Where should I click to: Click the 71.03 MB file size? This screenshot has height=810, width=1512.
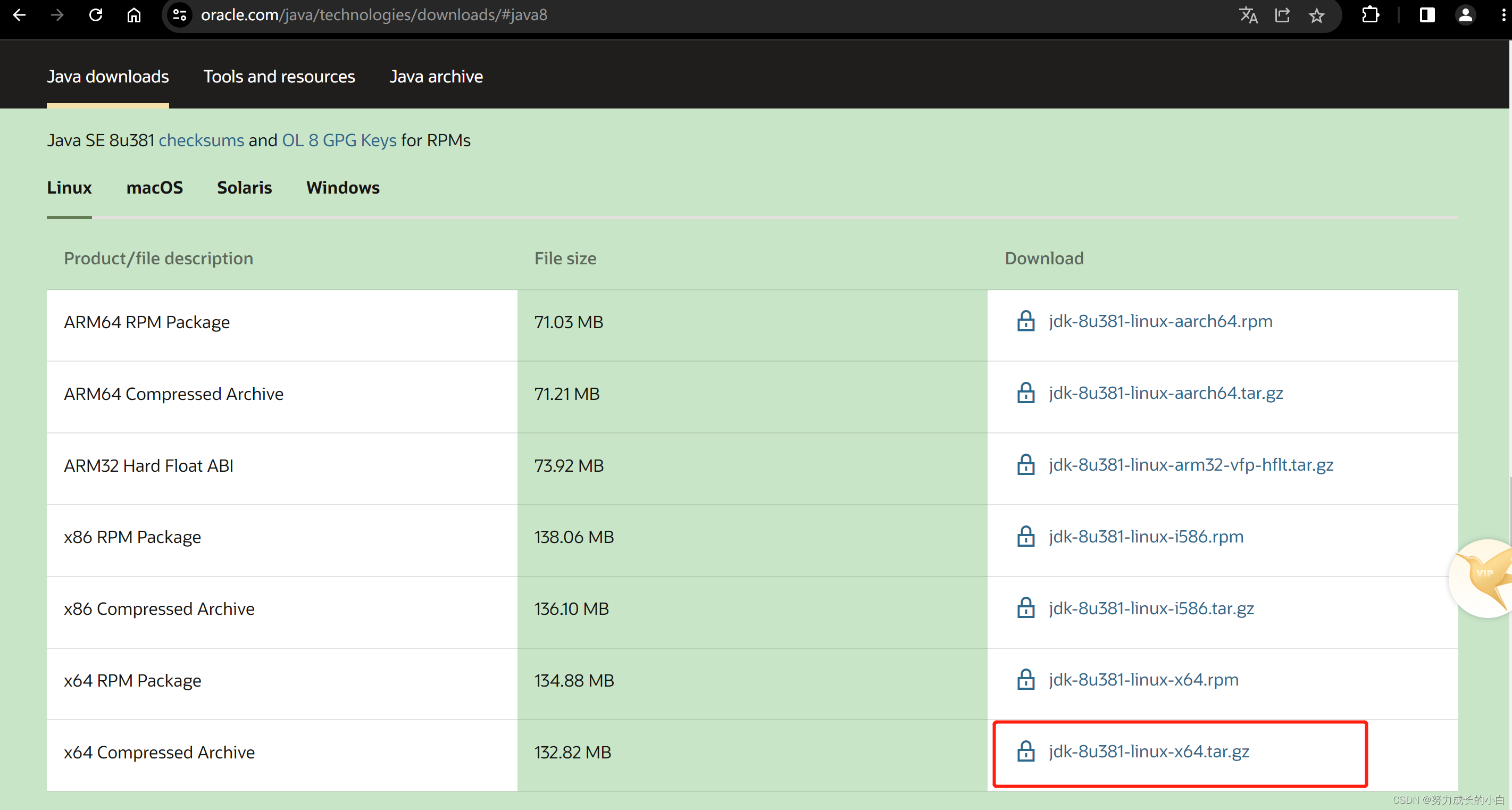click(568, 322)
